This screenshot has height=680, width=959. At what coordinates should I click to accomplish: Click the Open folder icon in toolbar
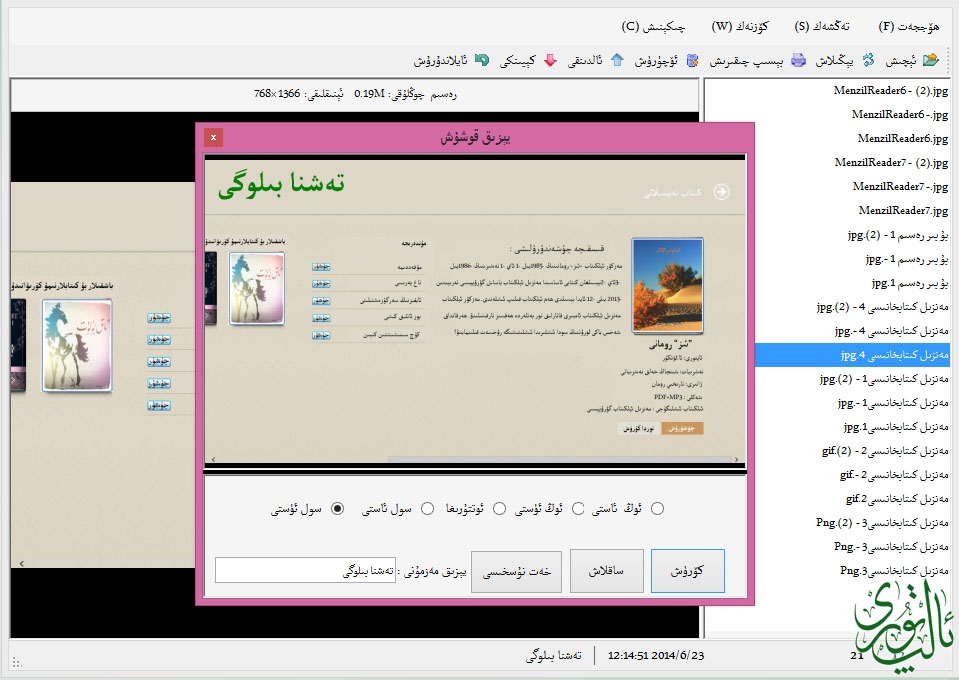click(931, 60)
